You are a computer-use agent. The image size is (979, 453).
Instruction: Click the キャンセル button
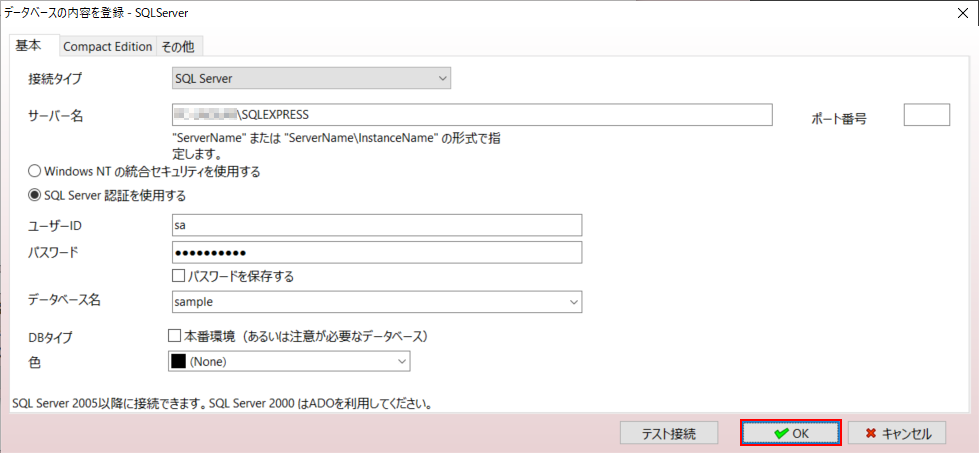(x=897, y=432)
